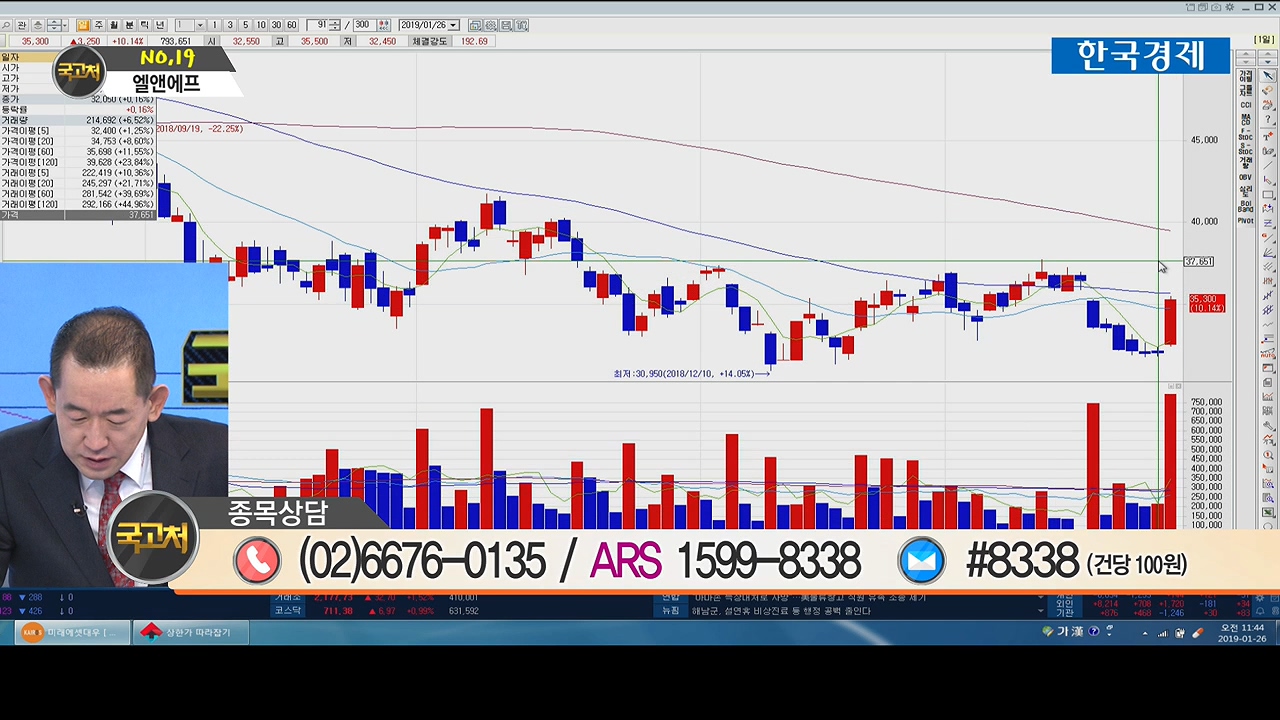Click the 30 interval button

tap(276, 25)
